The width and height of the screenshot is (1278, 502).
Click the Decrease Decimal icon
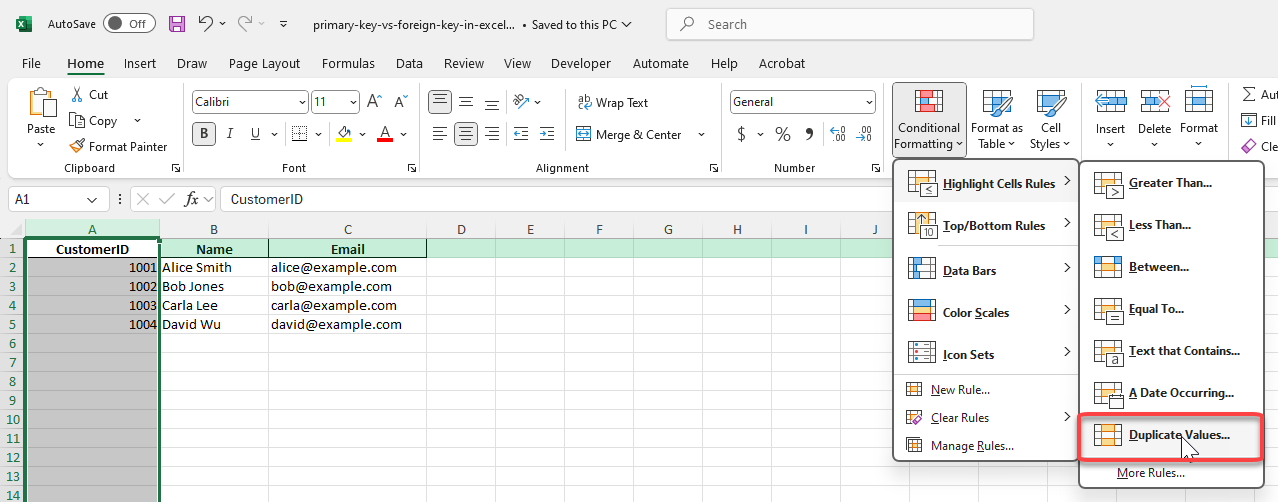863,134
